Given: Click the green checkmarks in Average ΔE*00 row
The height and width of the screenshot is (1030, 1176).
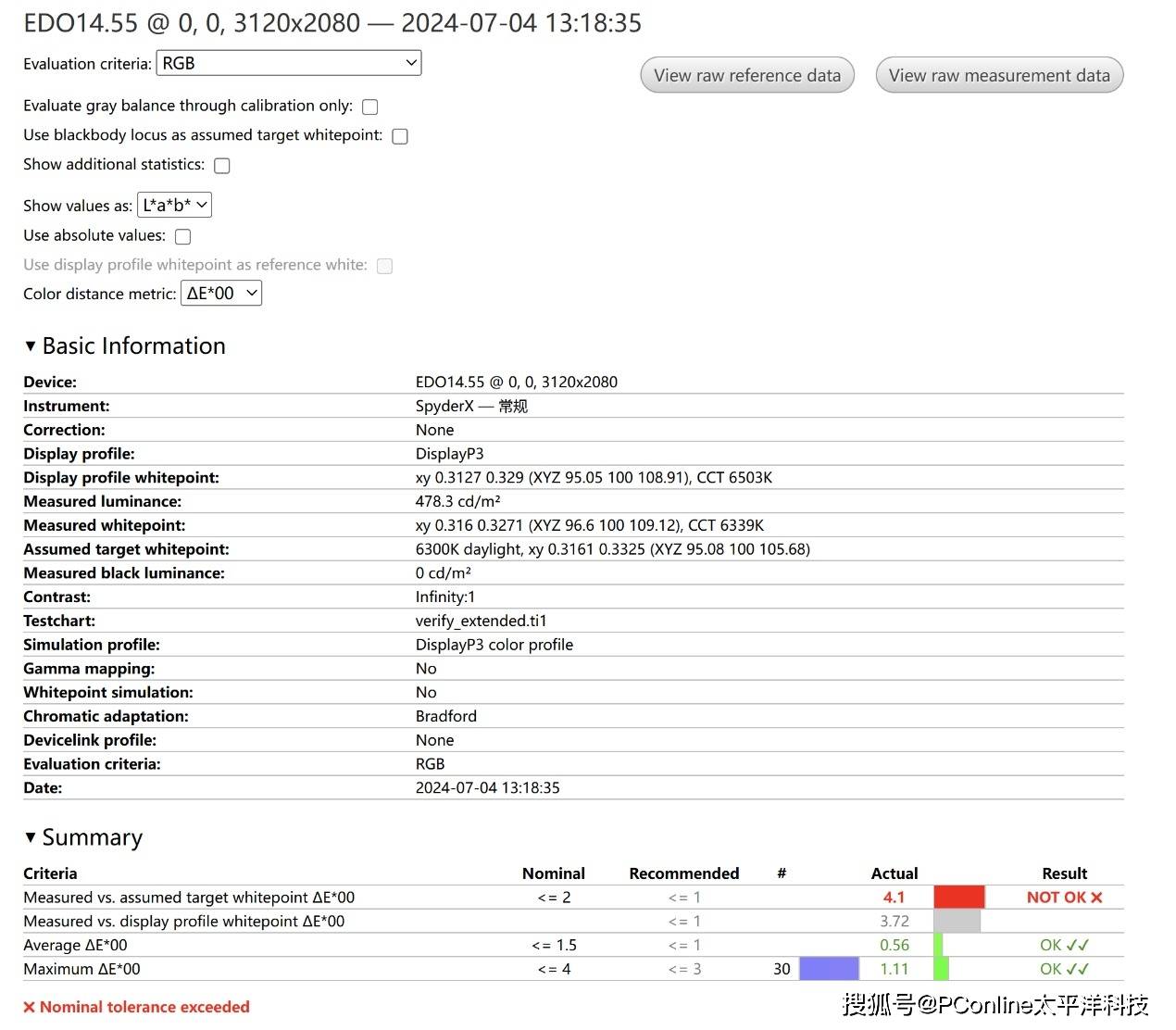Looking at the screenshot, I should (x=1077, y=946).
